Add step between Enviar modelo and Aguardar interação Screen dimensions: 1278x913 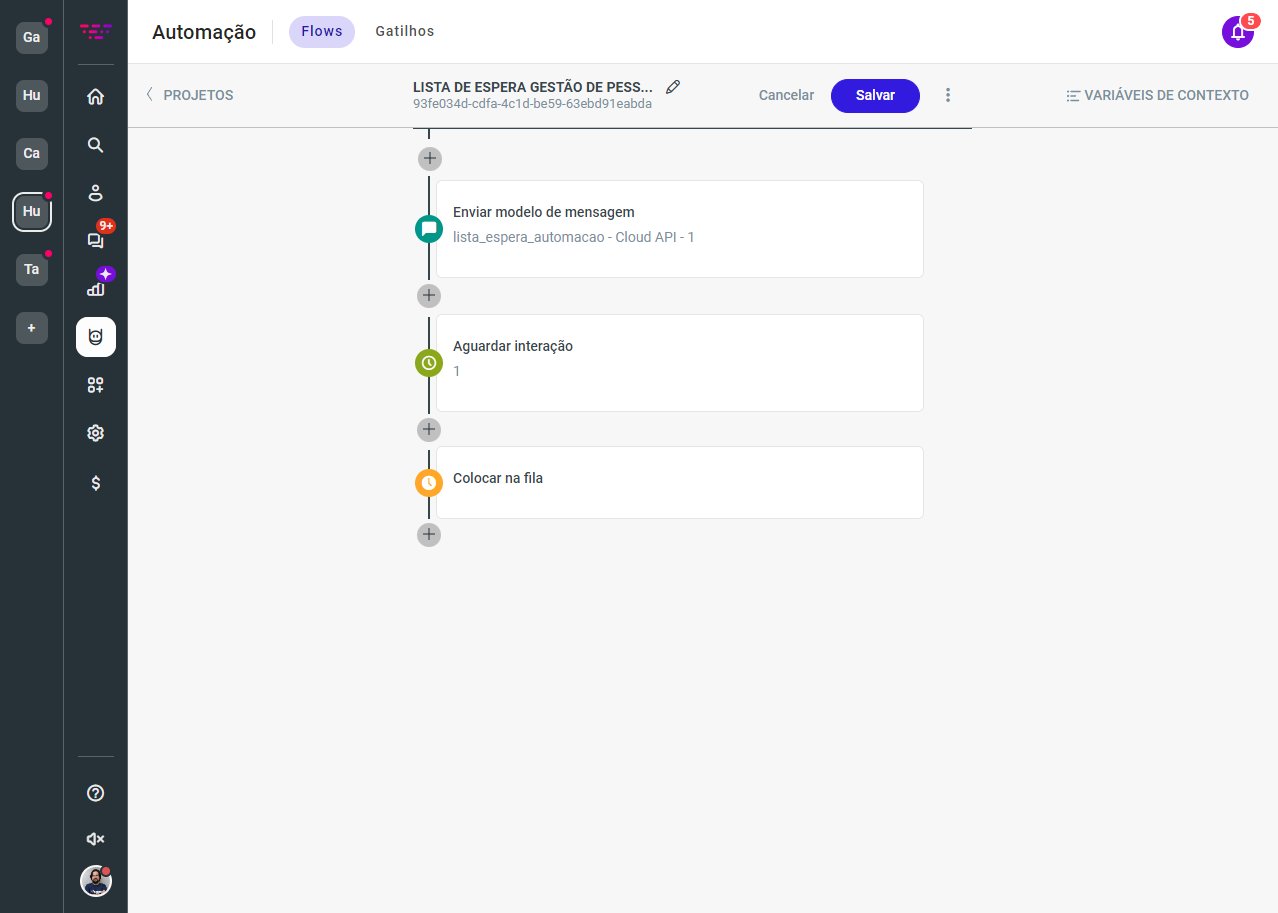[429, 296]
